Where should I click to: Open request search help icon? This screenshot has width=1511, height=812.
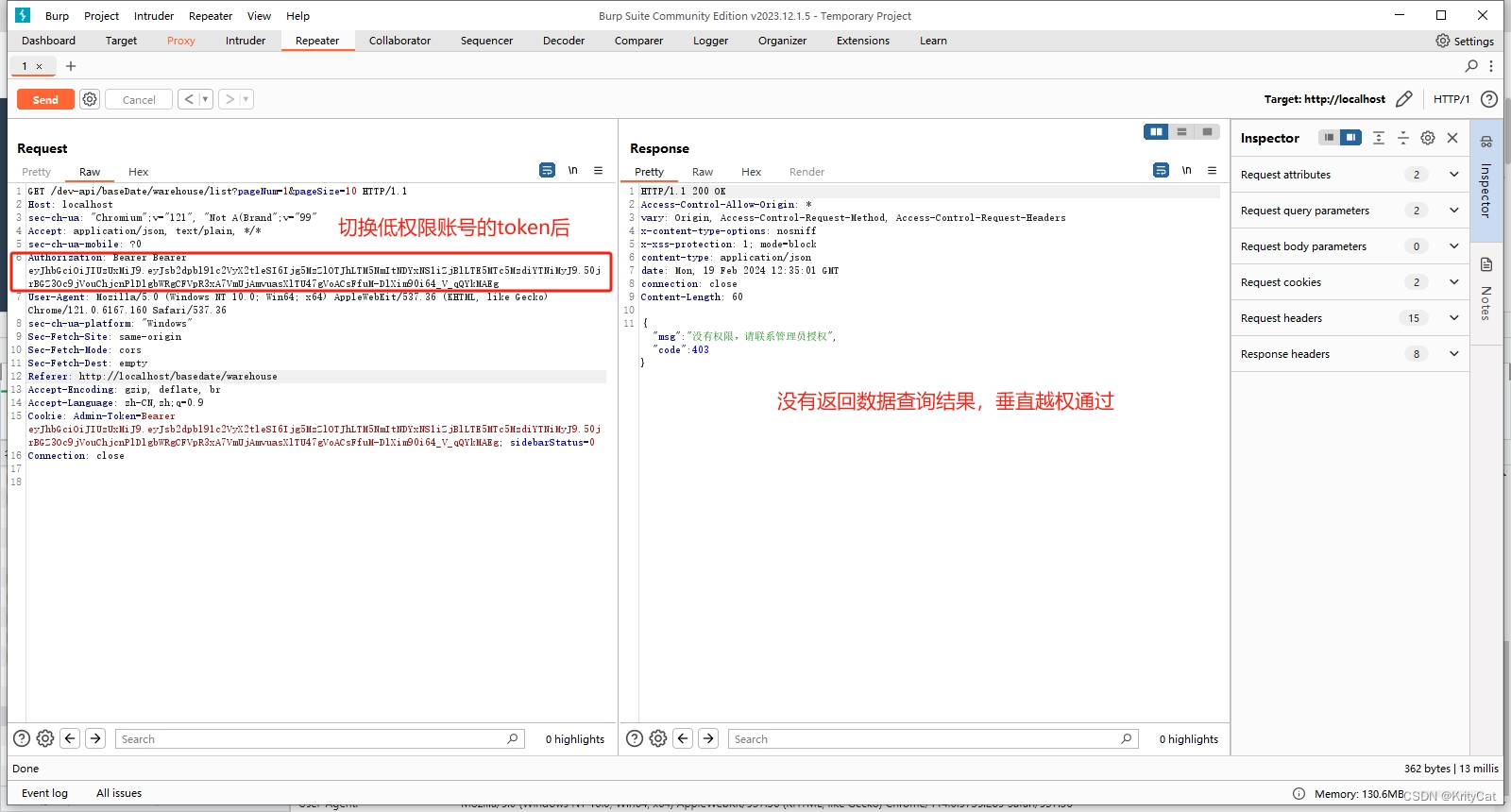point(22,738)
